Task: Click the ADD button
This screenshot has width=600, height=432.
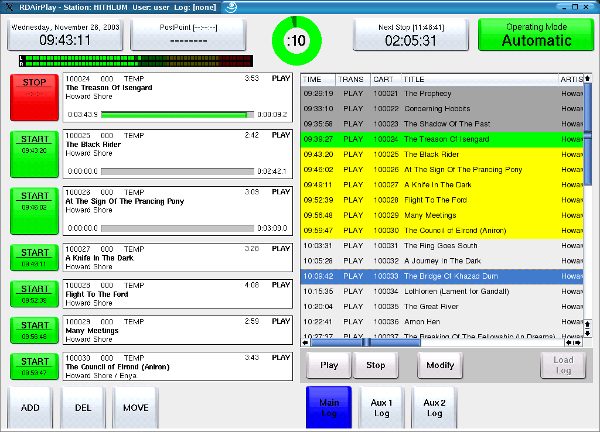Action: click(30, 408)
